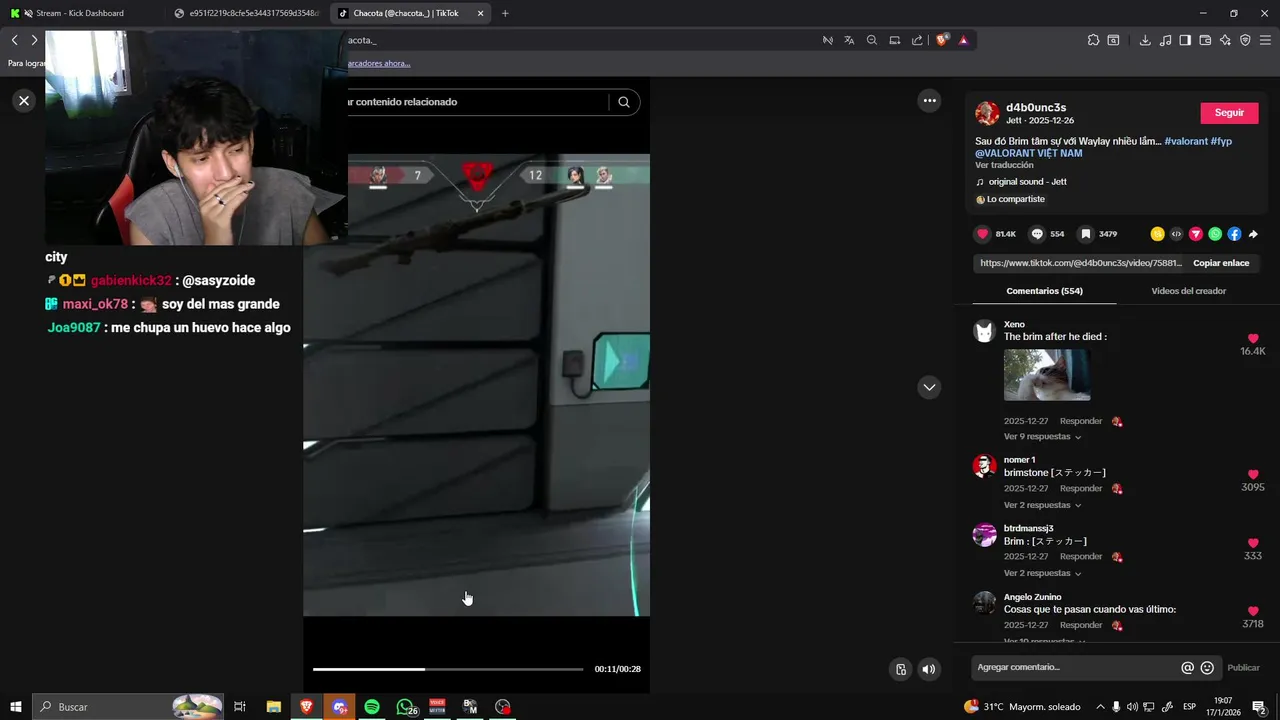Screen dimensions: 1280x720
Task: Click the zoom magnifier icon in address bar
Action: (872, 40)
